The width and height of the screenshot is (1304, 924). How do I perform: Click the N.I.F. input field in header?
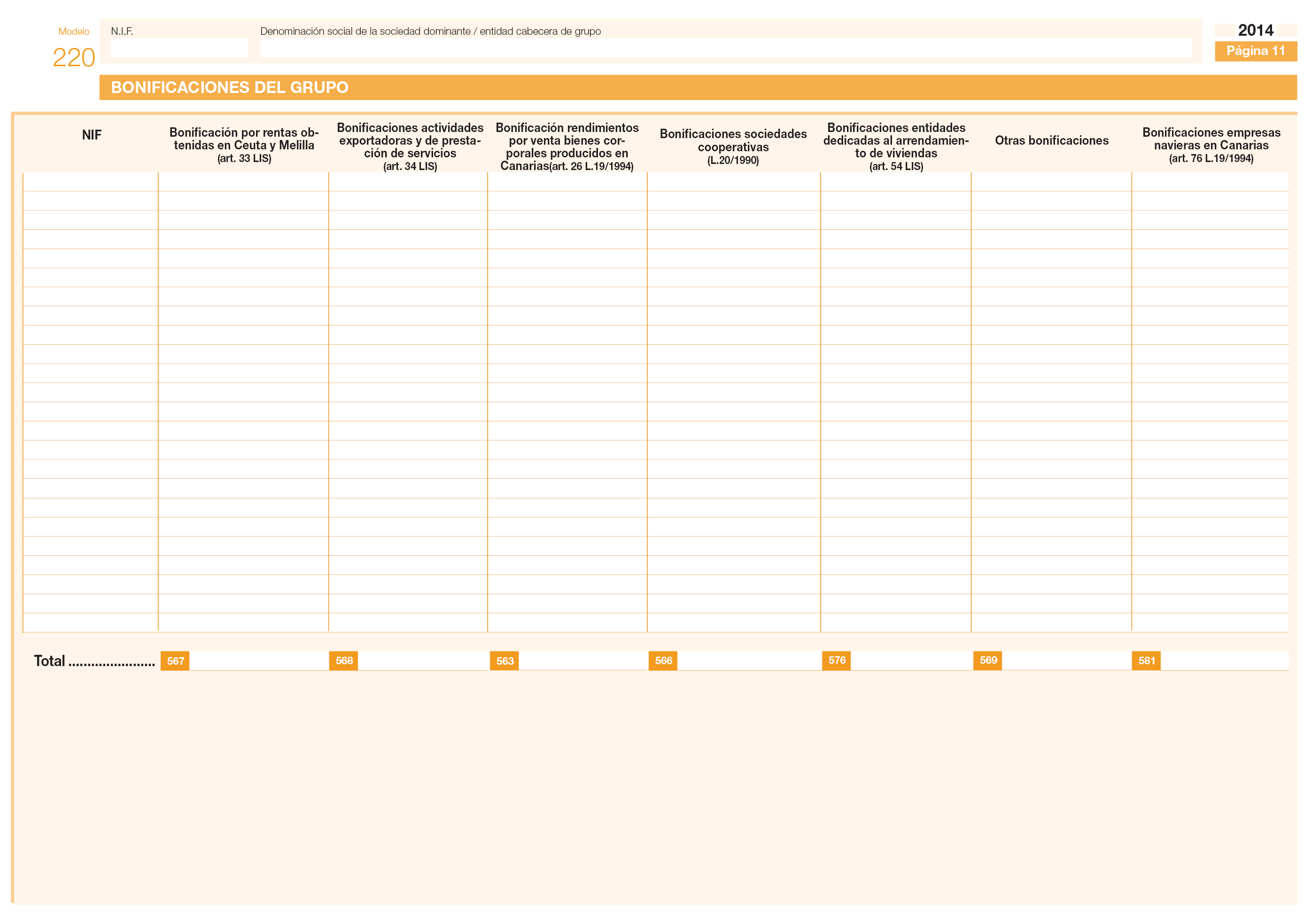(x=179, y=48)
